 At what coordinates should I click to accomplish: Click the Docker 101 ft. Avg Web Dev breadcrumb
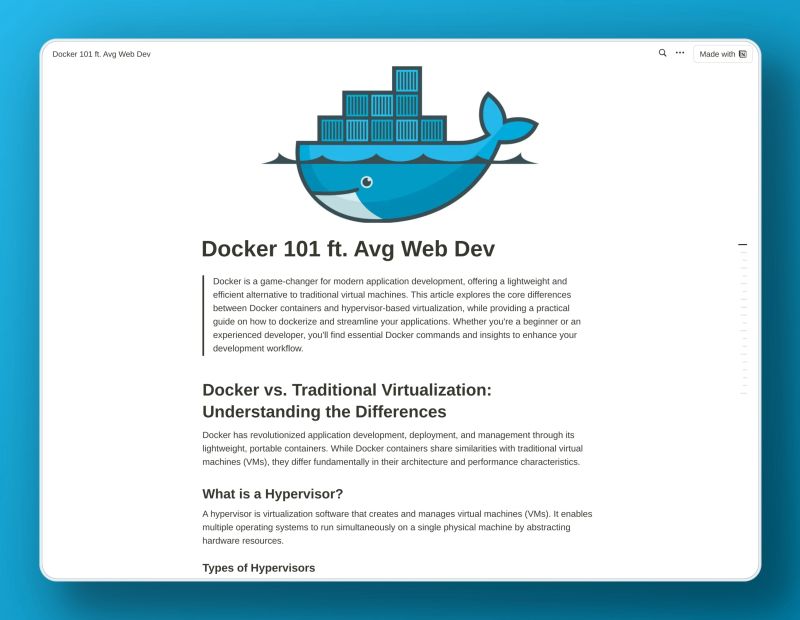point(102,54)
